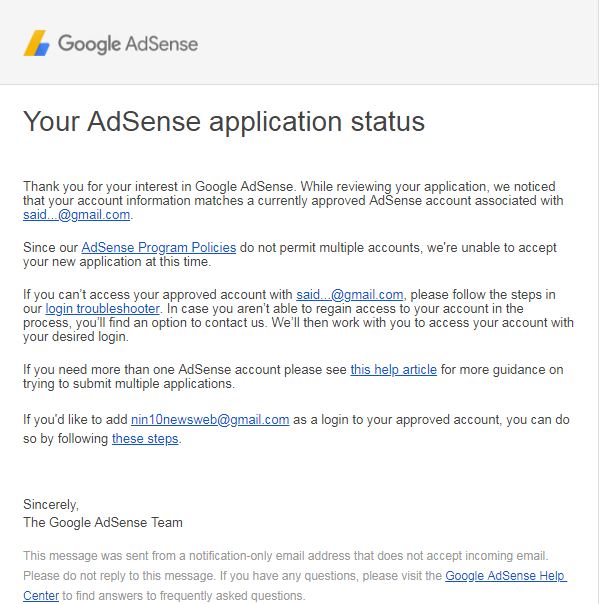Open the AdSense Program Policies link
604x604 pixels.
(x=158, y=247)
